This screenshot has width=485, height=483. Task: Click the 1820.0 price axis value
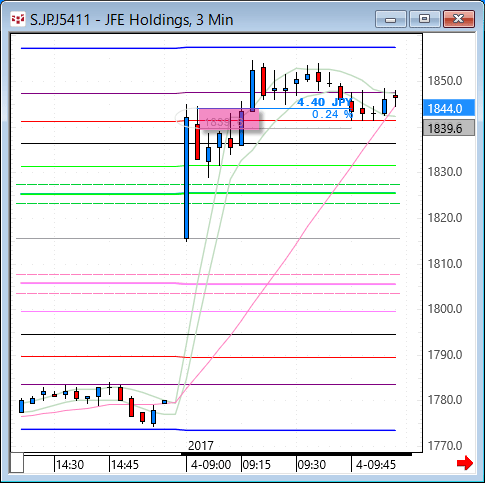[445, 218]
